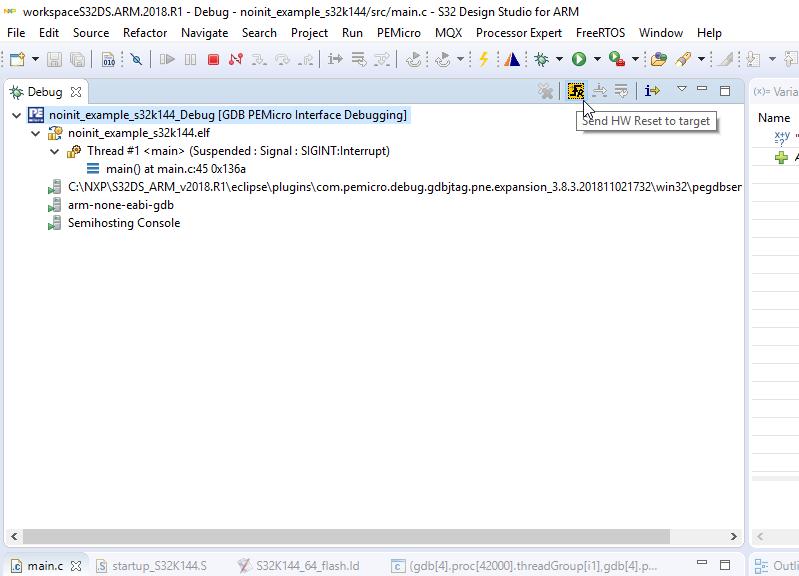Click the Remove All Terminated Launches icon
The width and height of the screenshot is (799, 576).
tap(545, 91)
